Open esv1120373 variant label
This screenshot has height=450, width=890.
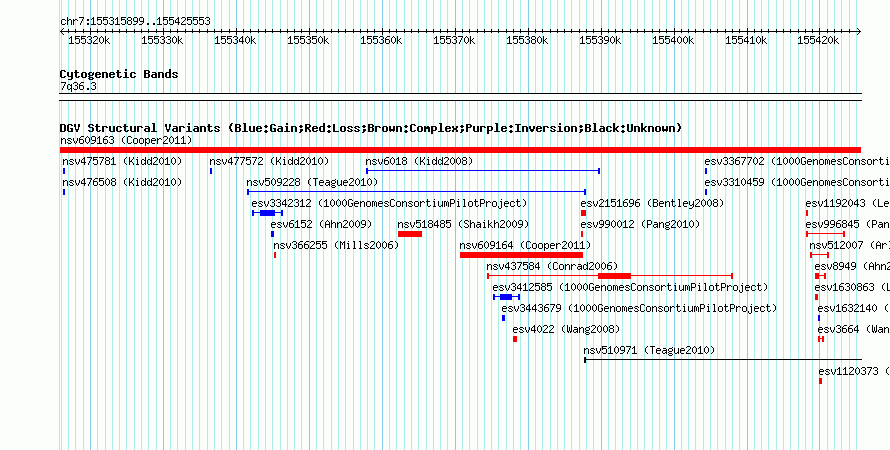click(854, 371)
